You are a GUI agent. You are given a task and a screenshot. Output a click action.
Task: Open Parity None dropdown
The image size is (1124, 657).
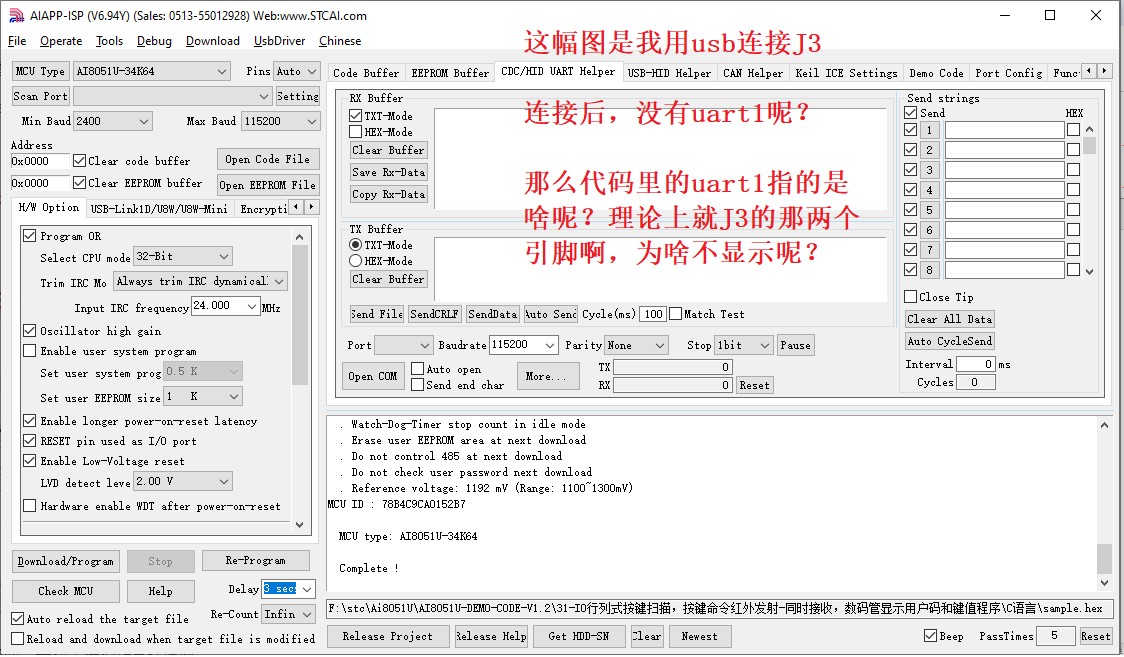pyautogui.click(x=637, y=345)
